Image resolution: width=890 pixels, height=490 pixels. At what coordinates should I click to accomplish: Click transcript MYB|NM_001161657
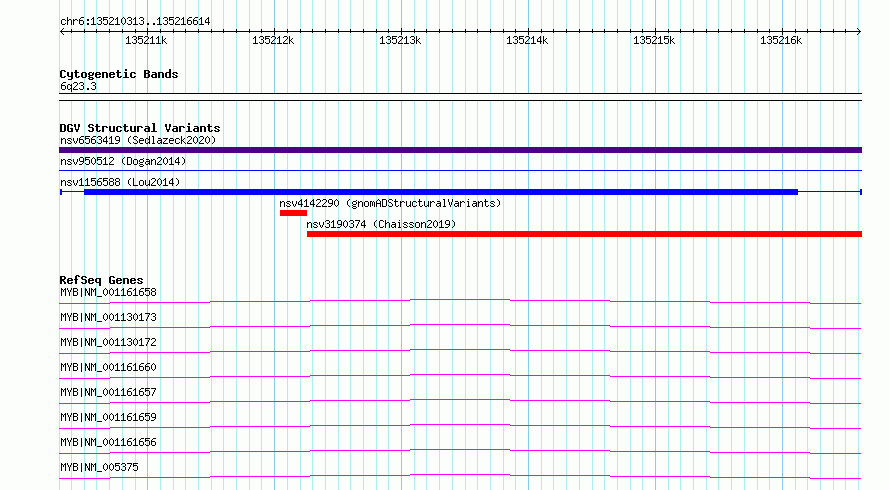108,392
